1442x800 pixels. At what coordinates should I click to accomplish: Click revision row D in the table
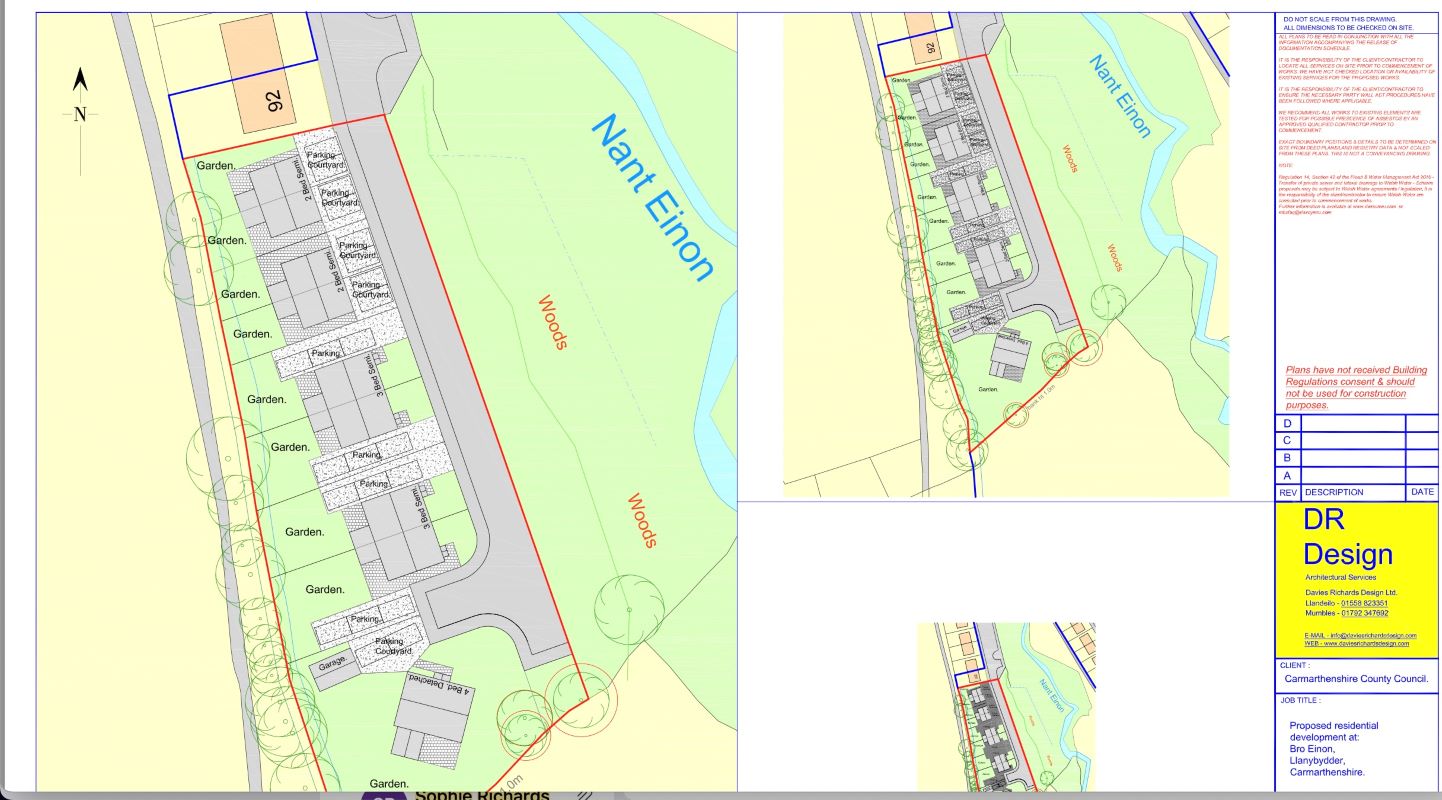[1355, 423]
